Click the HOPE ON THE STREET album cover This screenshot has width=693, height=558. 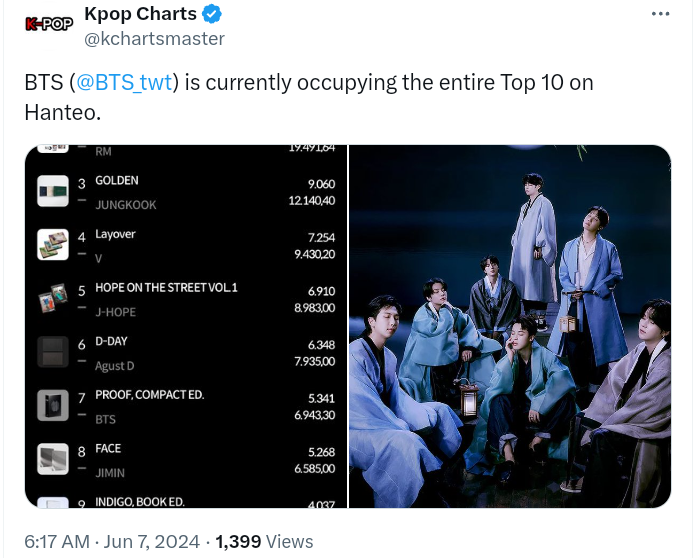coord(53,299)
